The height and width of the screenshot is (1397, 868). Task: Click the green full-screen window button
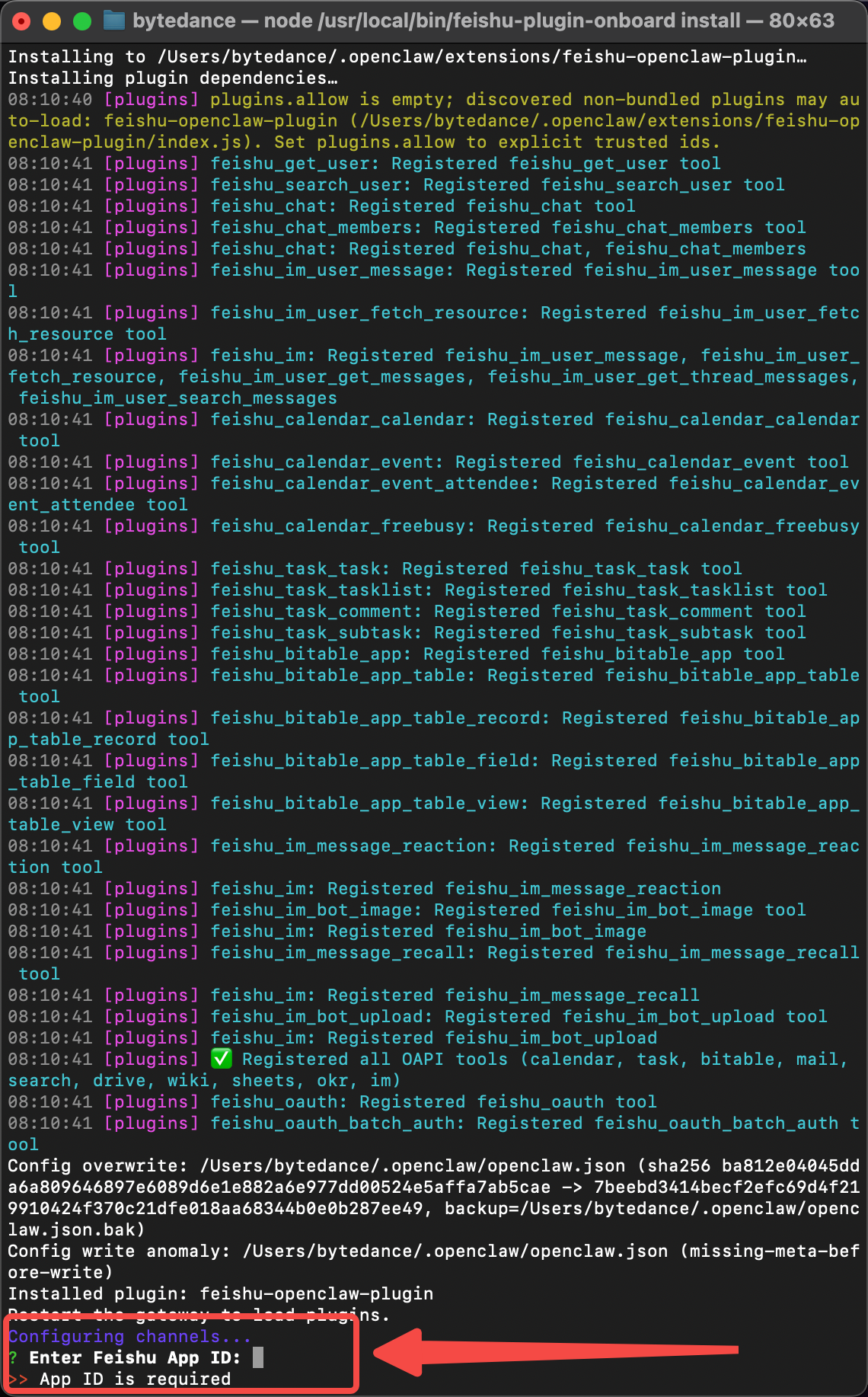tap(82, 21)
